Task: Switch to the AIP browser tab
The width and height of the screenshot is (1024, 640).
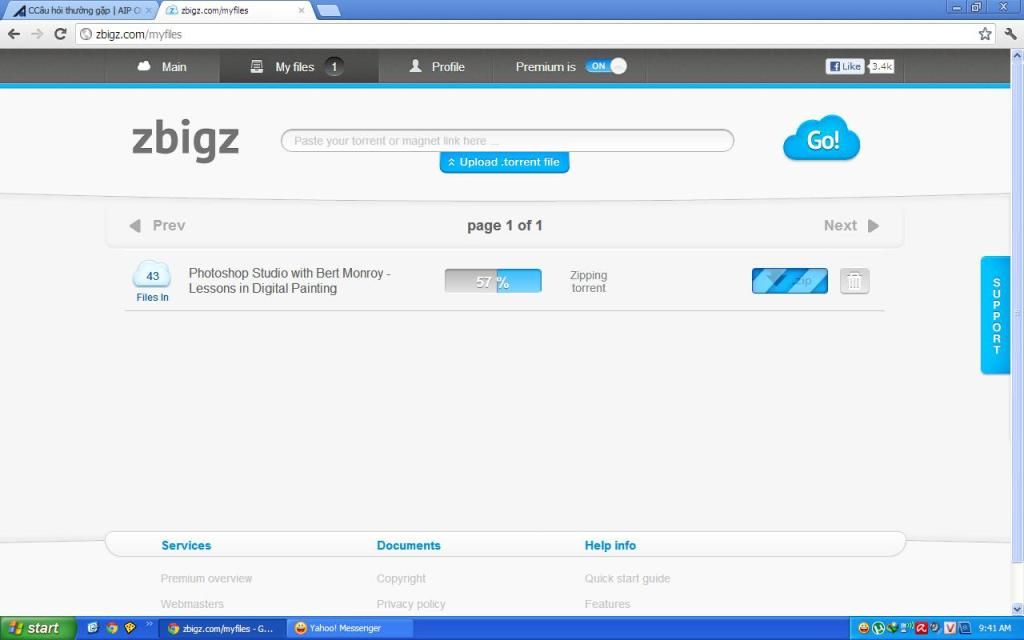Action: [82, 10]
